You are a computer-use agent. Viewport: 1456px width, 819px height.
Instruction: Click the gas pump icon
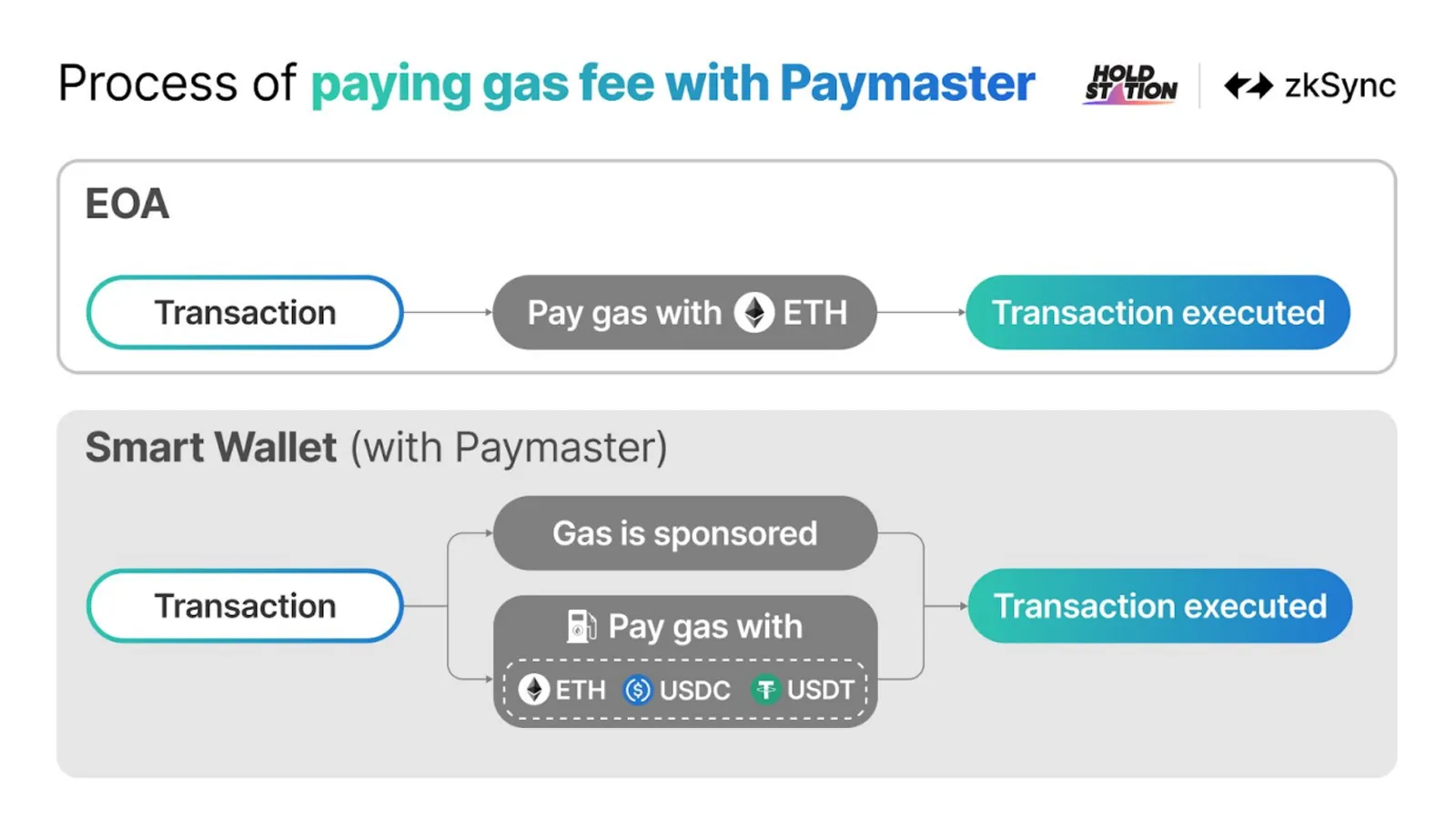pos(581,626)
